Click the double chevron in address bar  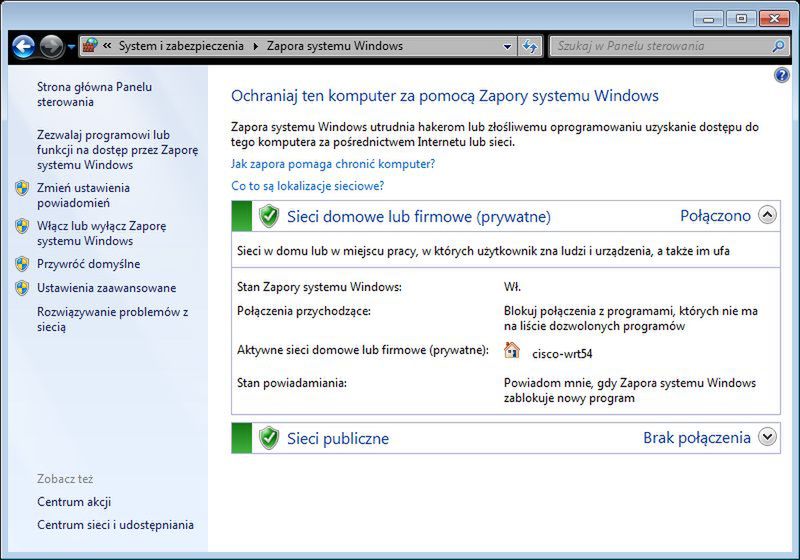107,46
